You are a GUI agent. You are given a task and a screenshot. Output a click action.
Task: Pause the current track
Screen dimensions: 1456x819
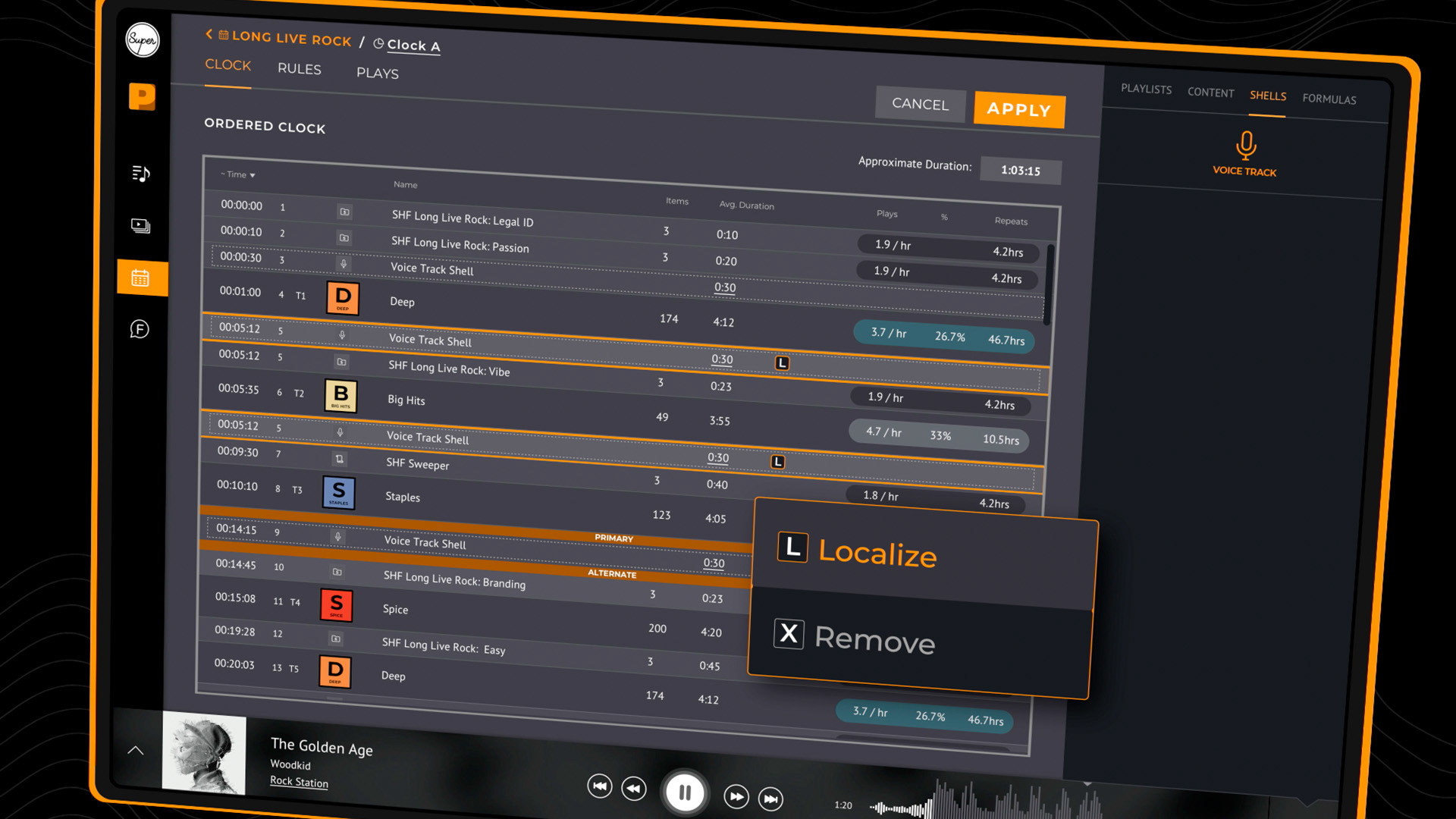click(685, 792)
